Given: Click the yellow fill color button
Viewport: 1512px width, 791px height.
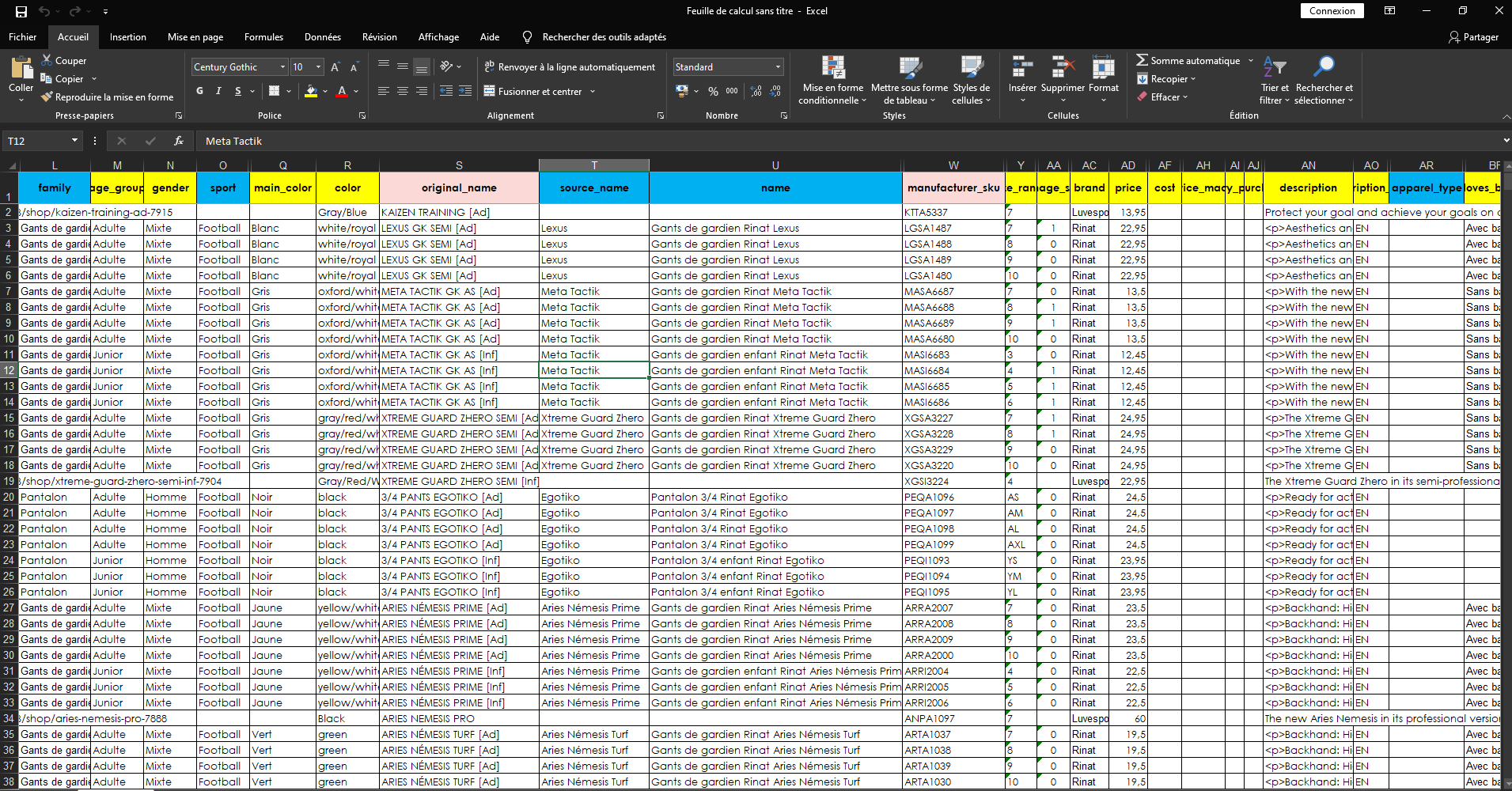Looking at the screenshot, I should [x=311, y=92].
